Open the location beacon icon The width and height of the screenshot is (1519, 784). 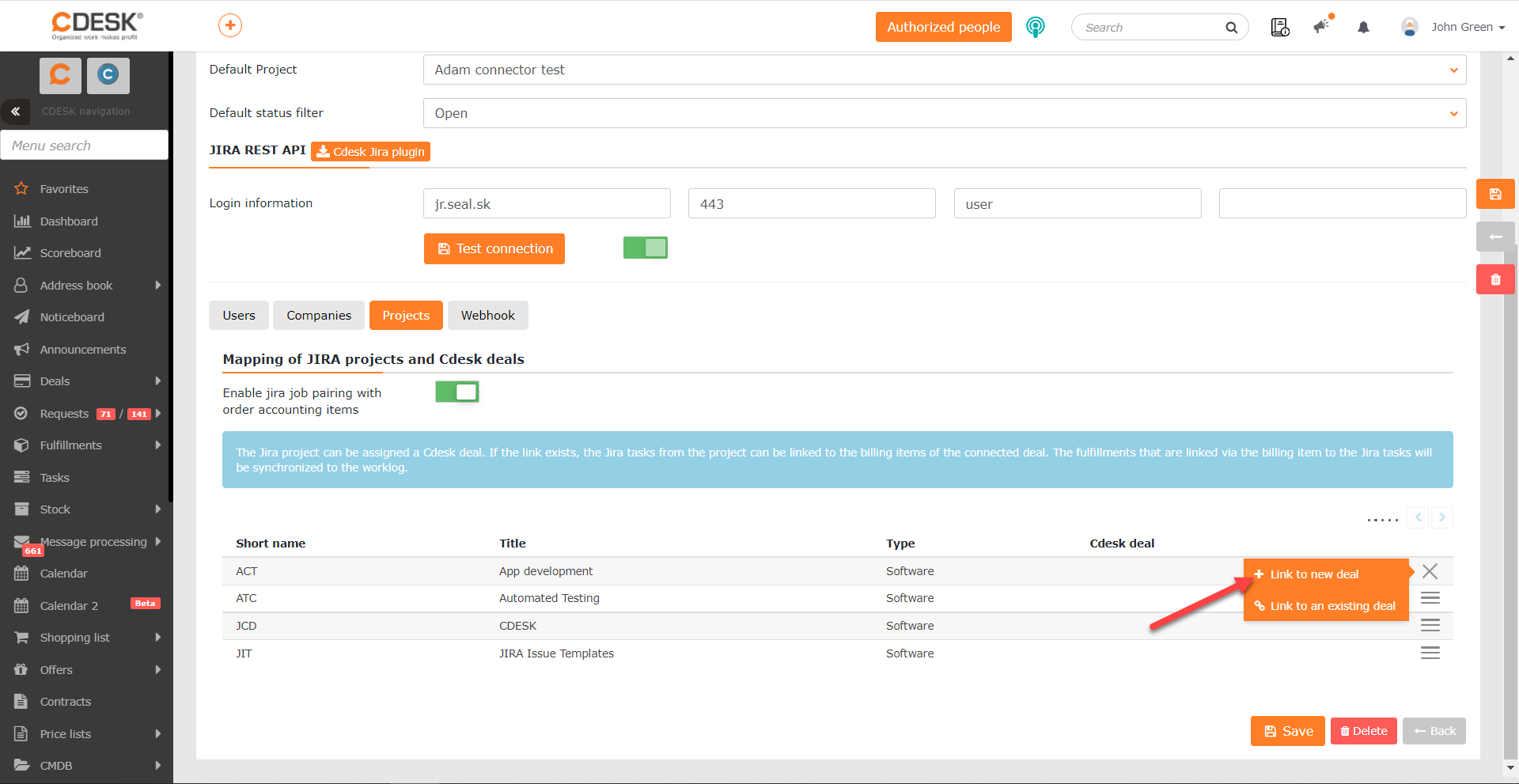coord(1035,27)
